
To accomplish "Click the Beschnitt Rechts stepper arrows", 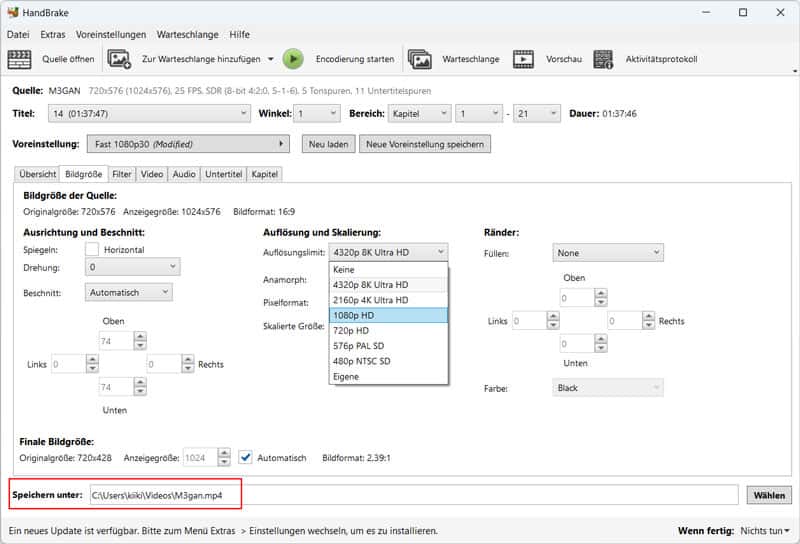I will (x=188, y=364).
